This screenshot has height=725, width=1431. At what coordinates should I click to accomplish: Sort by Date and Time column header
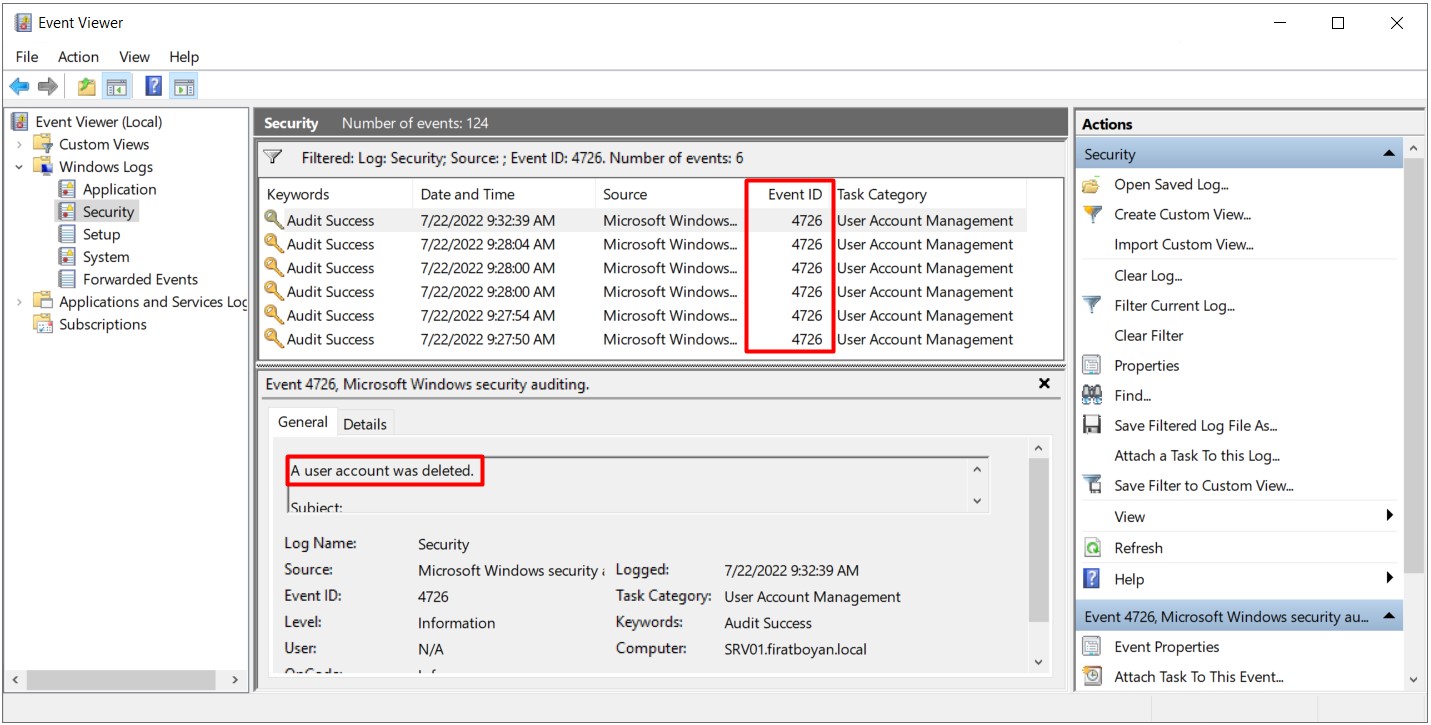click(x=504, y=194)
